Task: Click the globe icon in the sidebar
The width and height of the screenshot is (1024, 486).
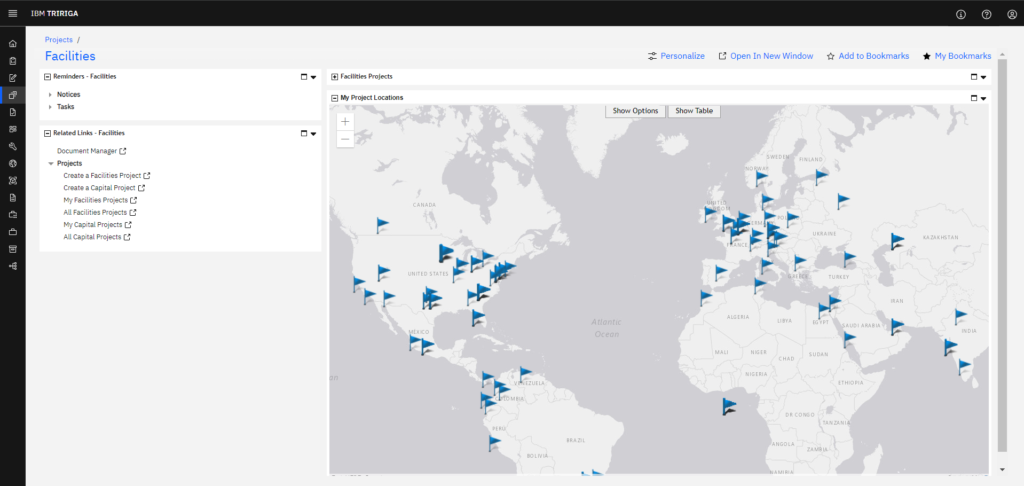Action: pyautogui.click(x=12, y=163)
